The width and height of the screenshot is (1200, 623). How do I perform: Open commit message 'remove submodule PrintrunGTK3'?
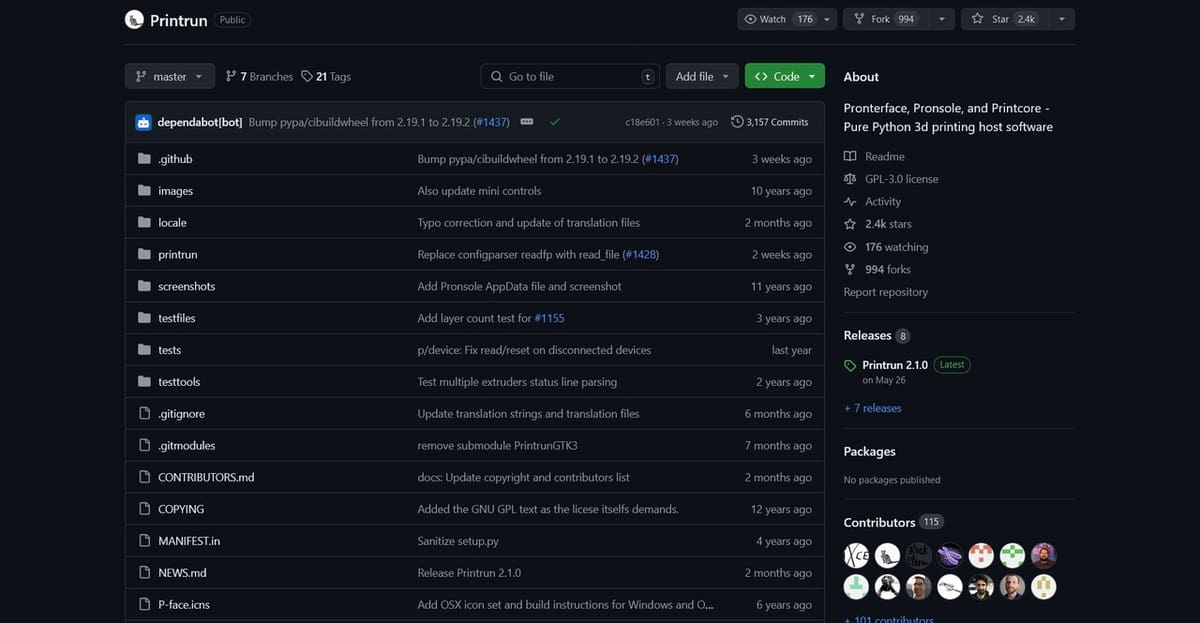(497, 445)
